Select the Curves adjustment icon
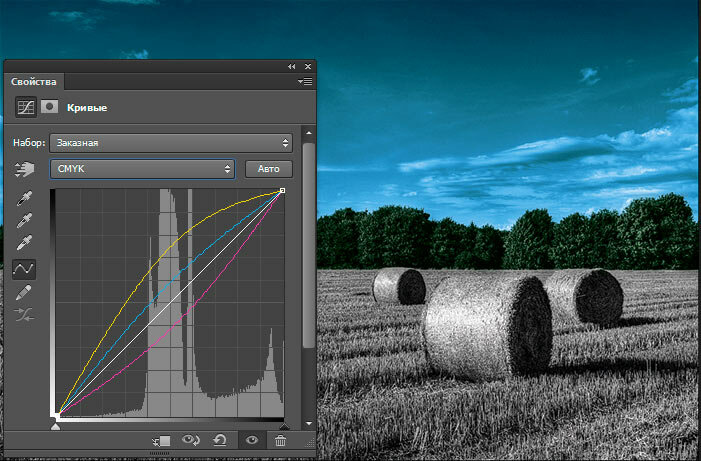 pos(25,107)
